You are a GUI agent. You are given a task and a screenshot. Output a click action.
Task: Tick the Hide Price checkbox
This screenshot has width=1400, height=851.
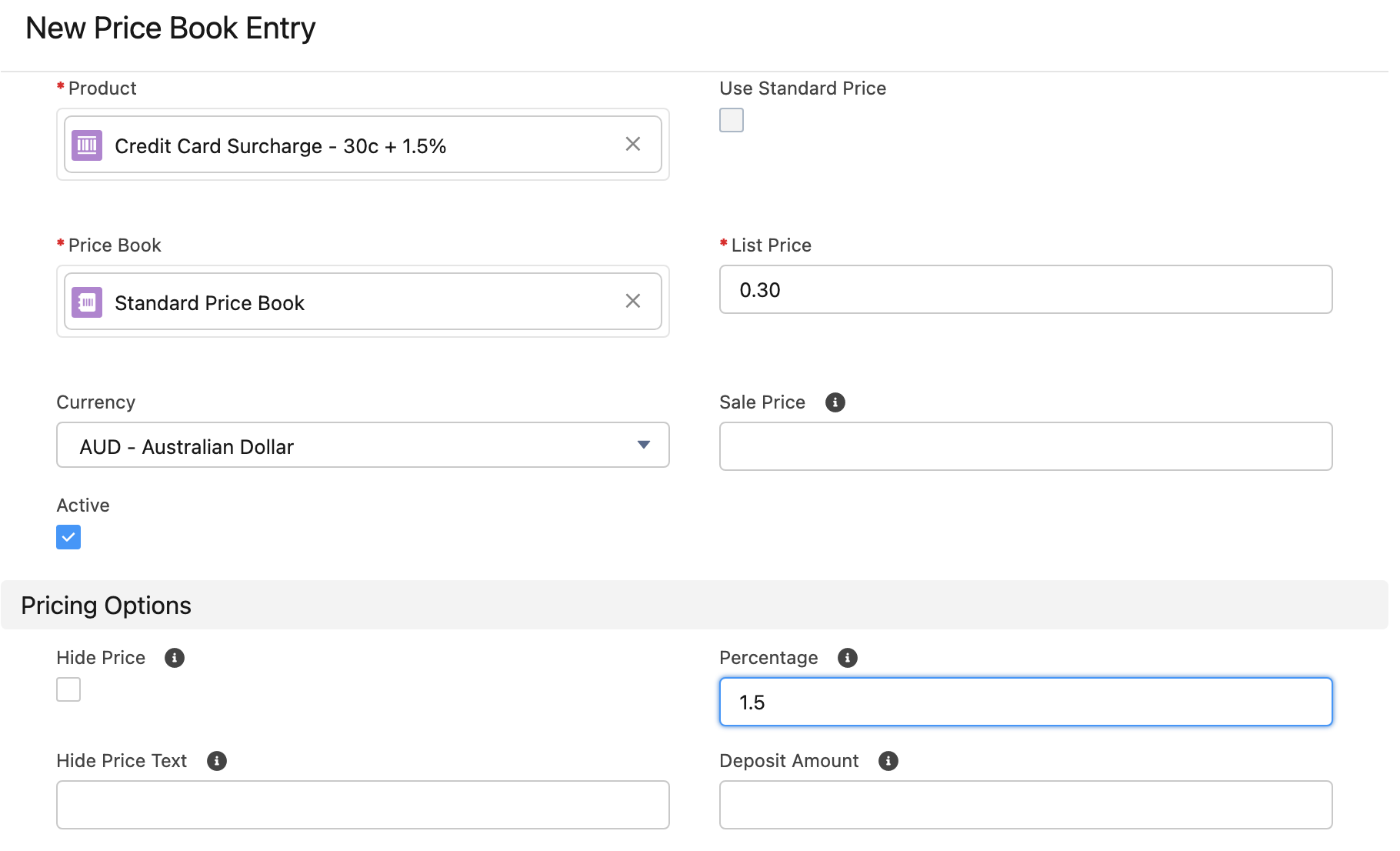click(x=68, y=689)
